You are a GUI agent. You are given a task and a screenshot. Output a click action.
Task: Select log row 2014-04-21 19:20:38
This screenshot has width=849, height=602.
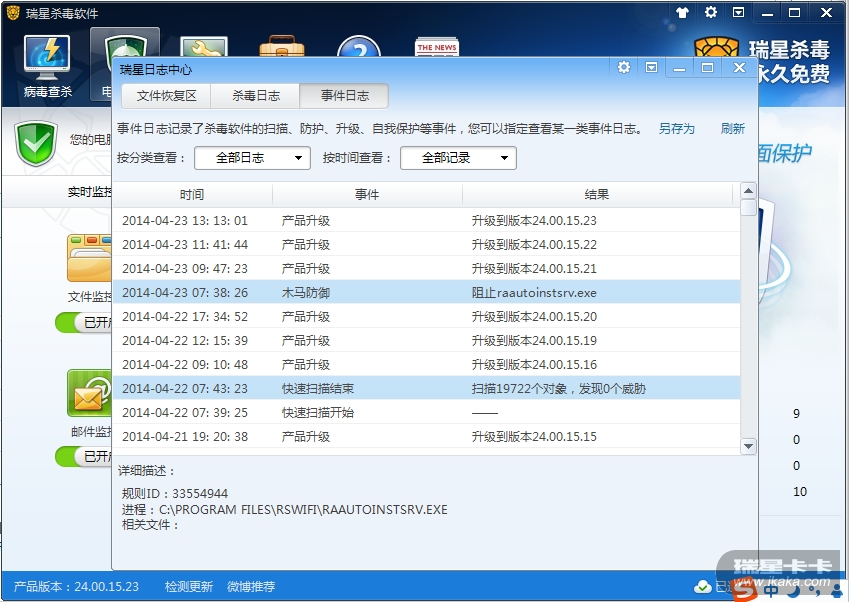click(x=426, y=436)
